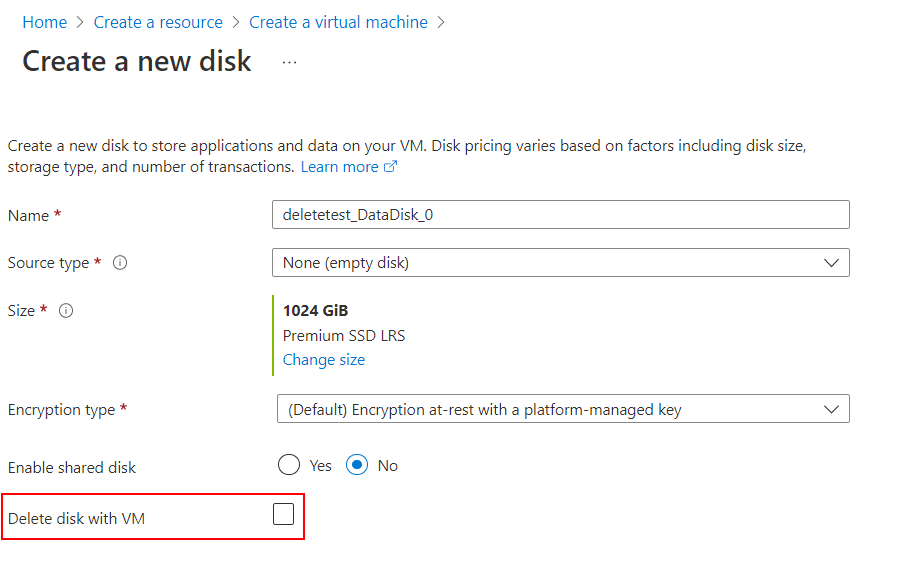This screenshot has width=924, height=568.
Task: Click the Create a new disk heading
Action: point(137,61)
